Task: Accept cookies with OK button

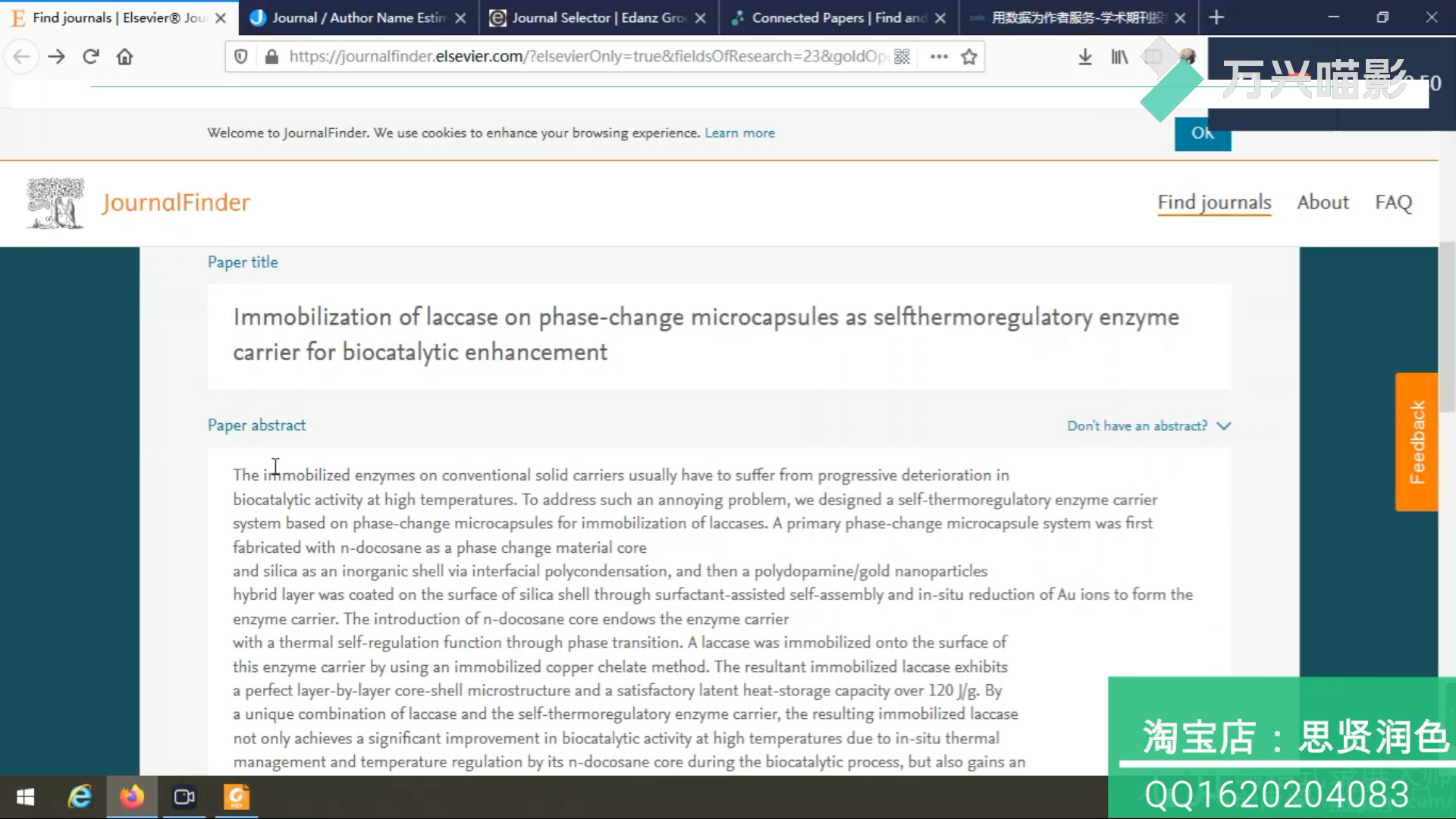Action: point(1203,133)
